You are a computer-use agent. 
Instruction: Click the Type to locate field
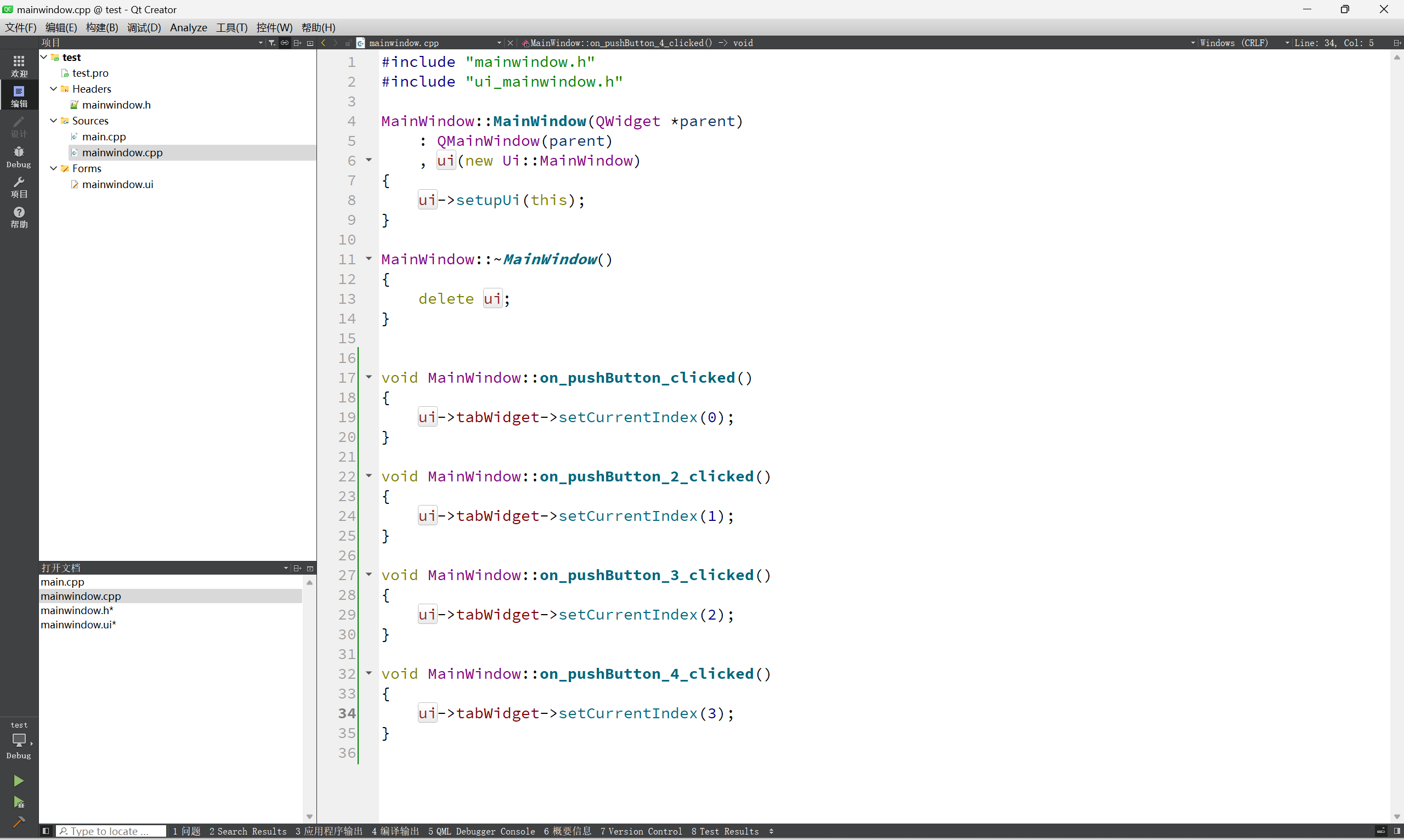coord(110,830)
